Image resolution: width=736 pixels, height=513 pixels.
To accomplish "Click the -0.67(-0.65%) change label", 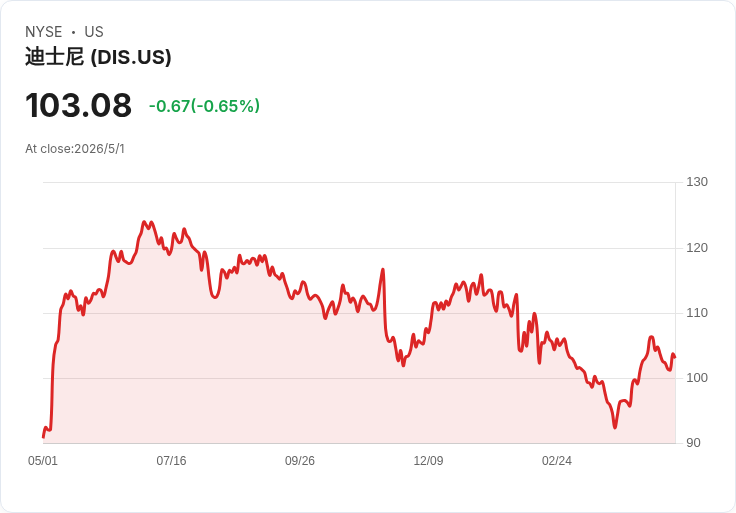I will [204, 106].
